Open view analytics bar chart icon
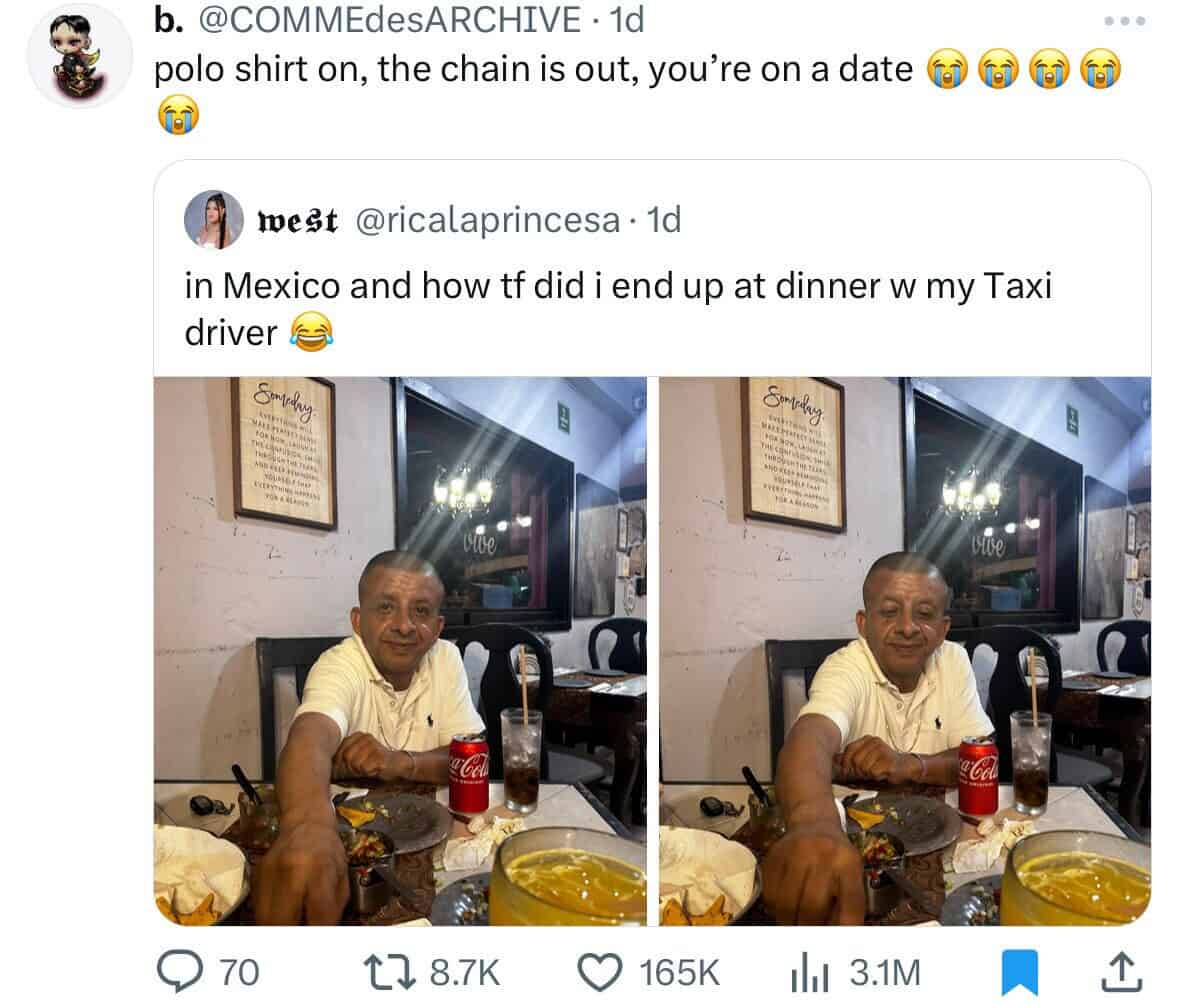 811,973
